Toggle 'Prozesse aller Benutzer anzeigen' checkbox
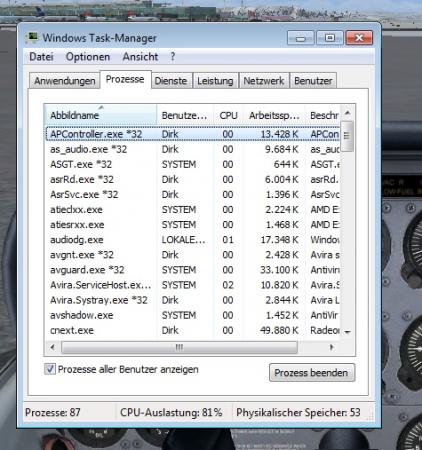422x450 pixels. tap(50, 369)
